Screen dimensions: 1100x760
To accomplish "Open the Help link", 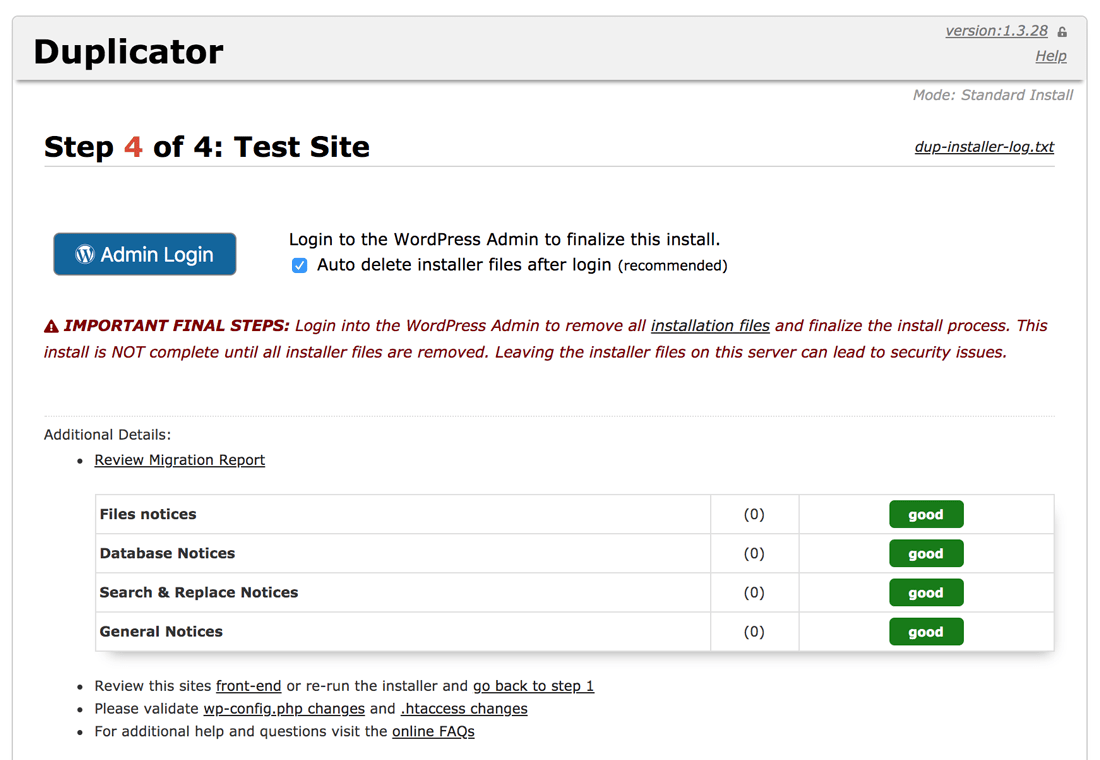I will coord(1051,56).
